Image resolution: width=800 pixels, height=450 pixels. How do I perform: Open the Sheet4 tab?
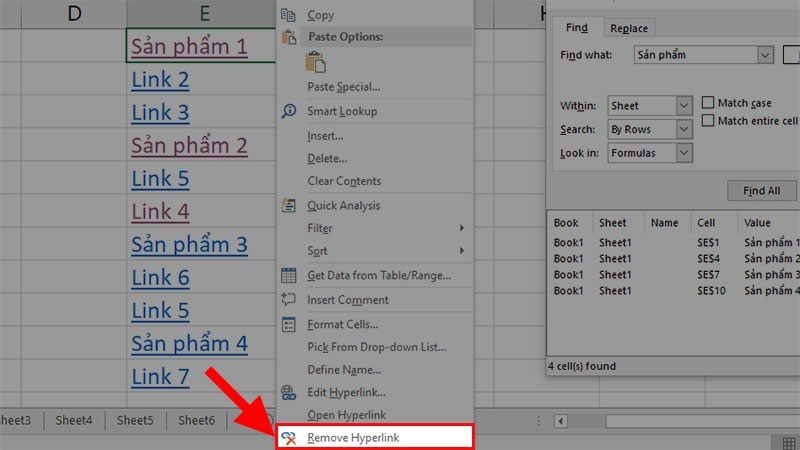coord(74,420)
